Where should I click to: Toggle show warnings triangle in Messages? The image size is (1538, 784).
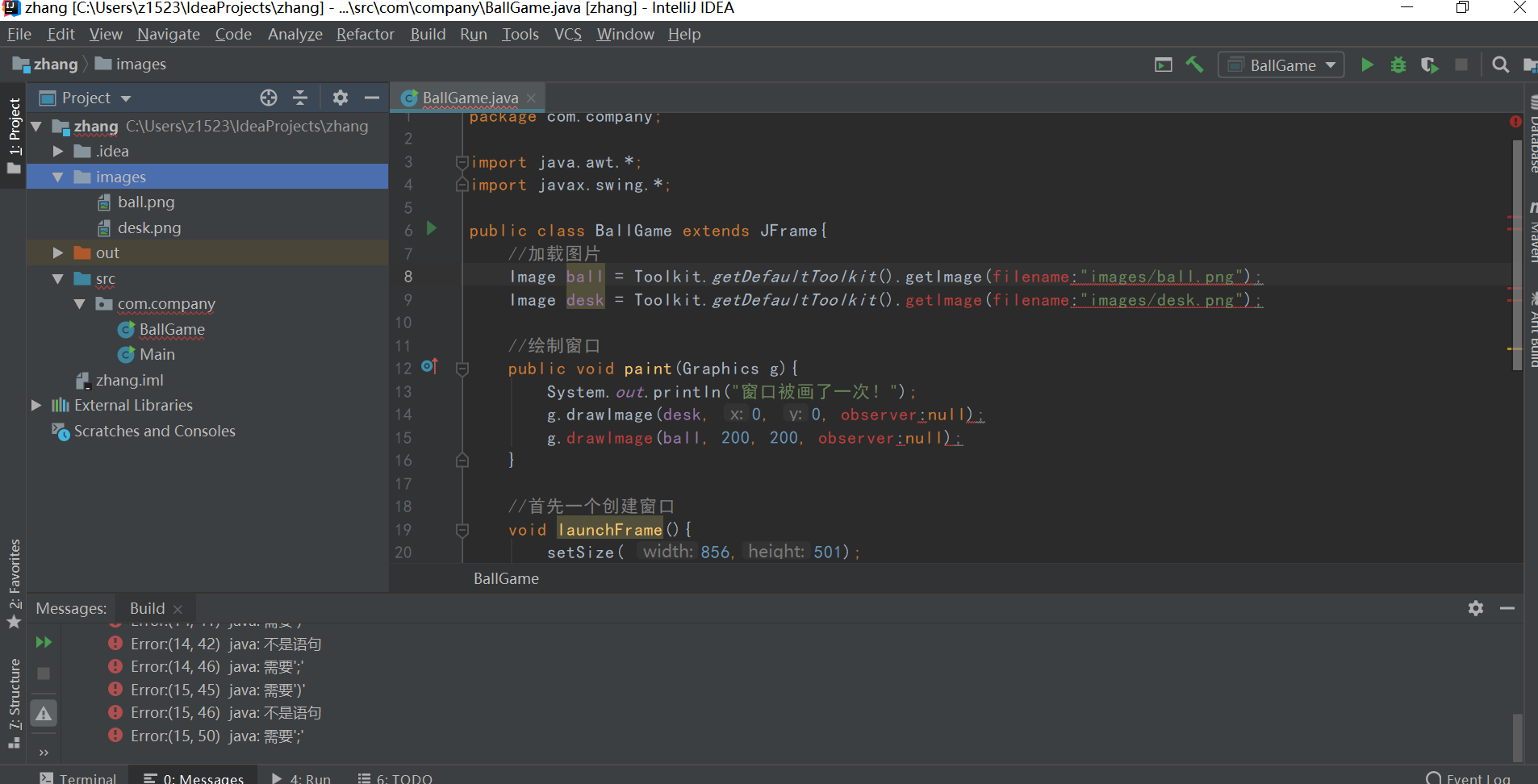[44, 713]
